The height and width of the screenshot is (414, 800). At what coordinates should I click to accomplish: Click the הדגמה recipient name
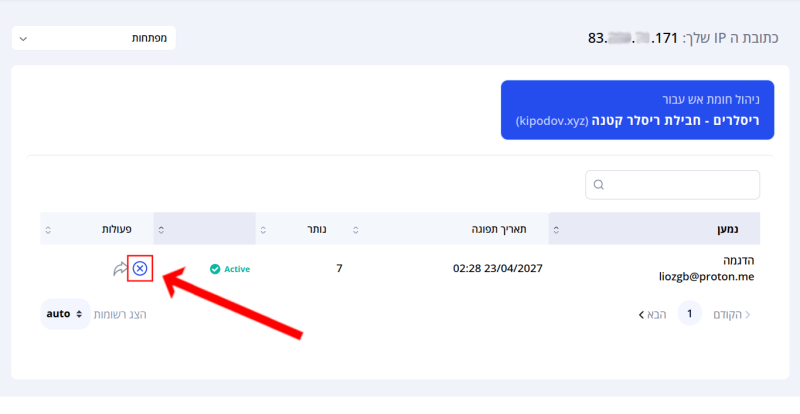tap(738, 260)
